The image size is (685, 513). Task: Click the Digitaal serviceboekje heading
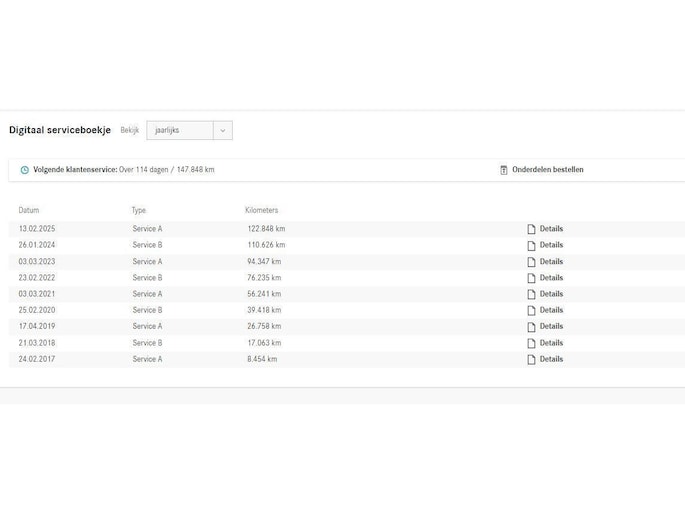(60, 130)
